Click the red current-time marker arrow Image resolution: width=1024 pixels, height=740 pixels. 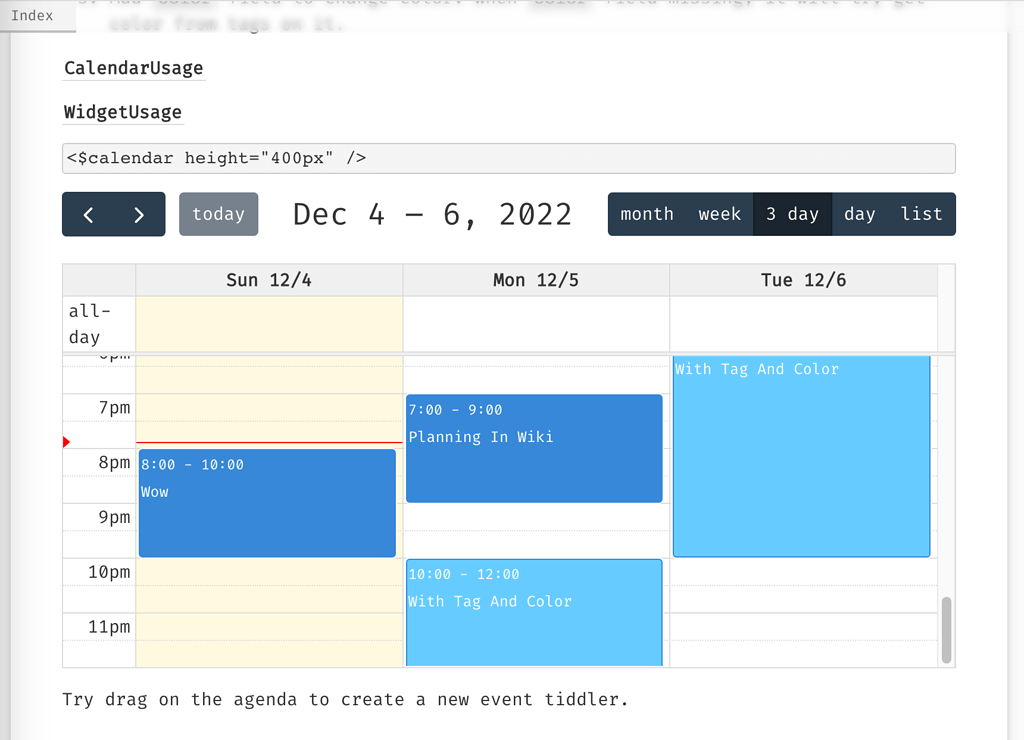point(66,440)
